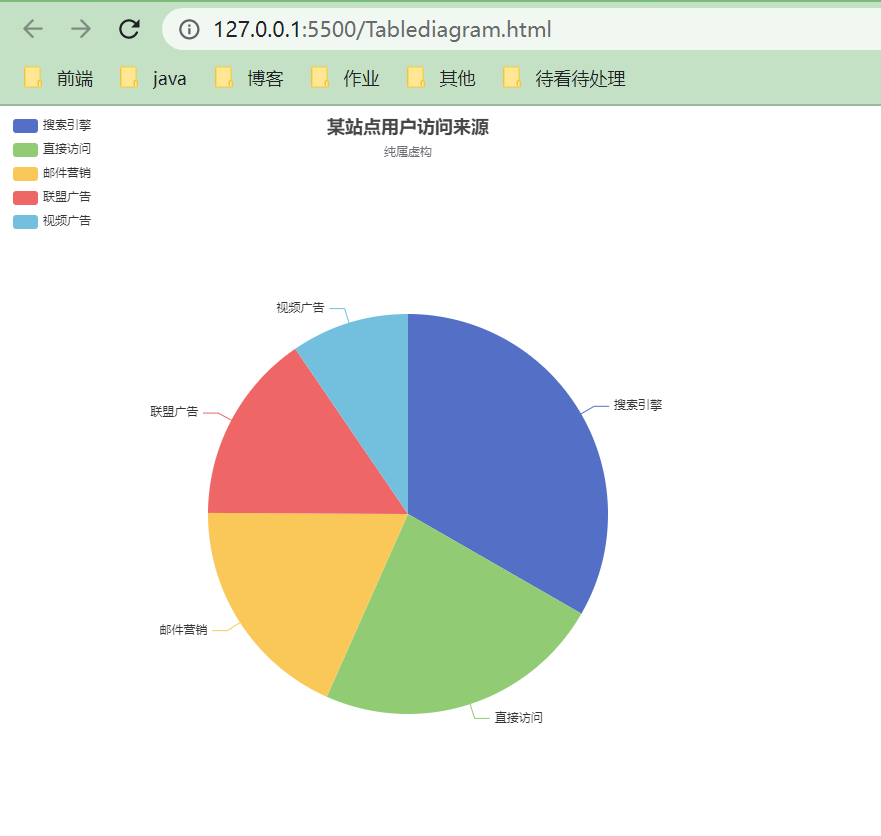Open the 作业 bookmark folder

point(345,78)
